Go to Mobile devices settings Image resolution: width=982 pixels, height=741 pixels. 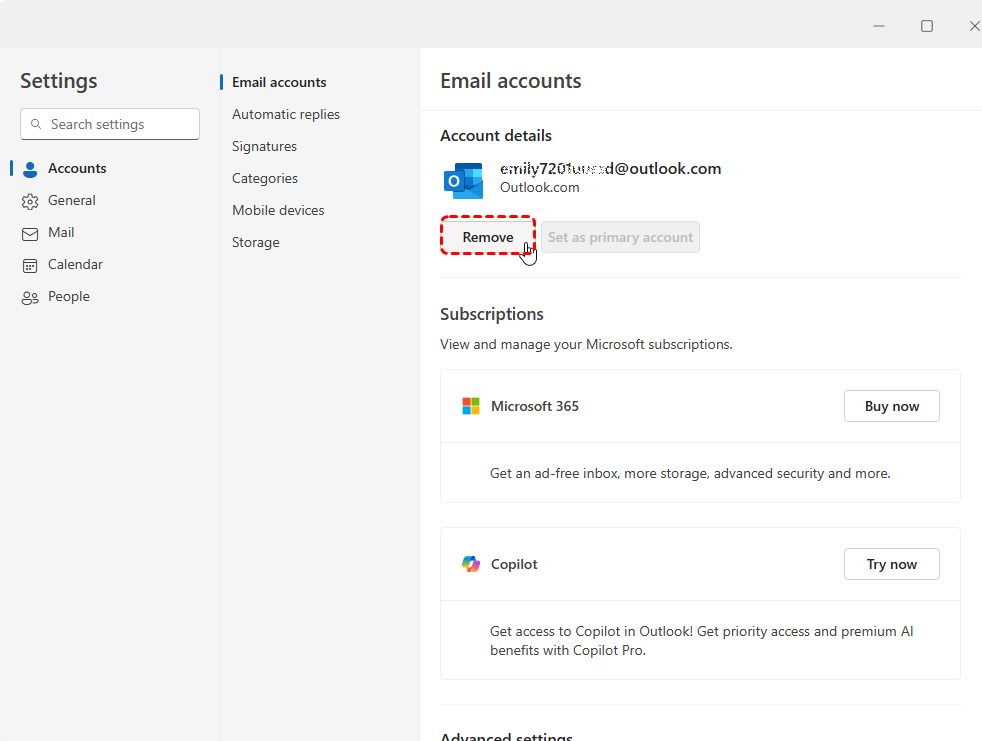[278, 211]
